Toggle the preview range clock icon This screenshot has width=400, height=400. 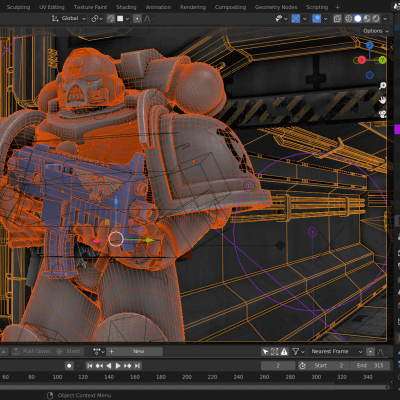(x=302, y=366)
